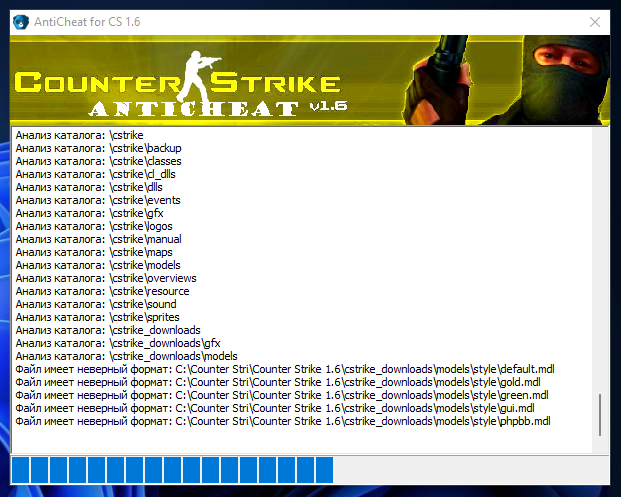Screen dimensions: 621x497
Task: Select the \cstrike_downloads\gfx log line
Action: 118,344
